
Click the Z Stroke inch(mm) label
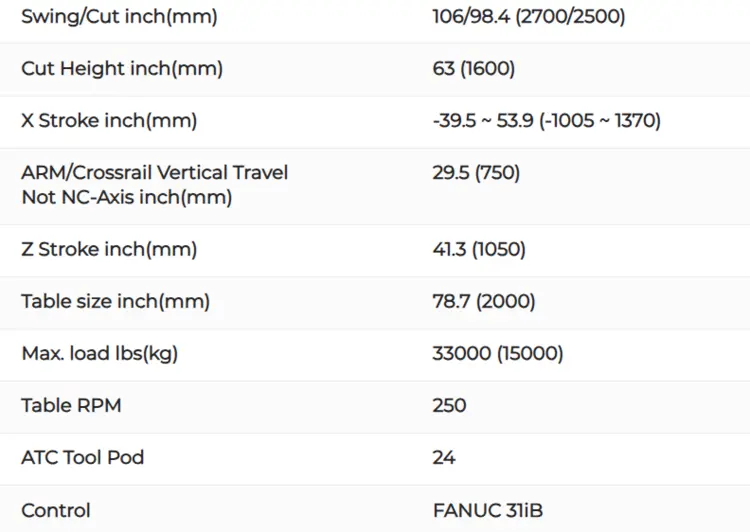coord(109,249)
